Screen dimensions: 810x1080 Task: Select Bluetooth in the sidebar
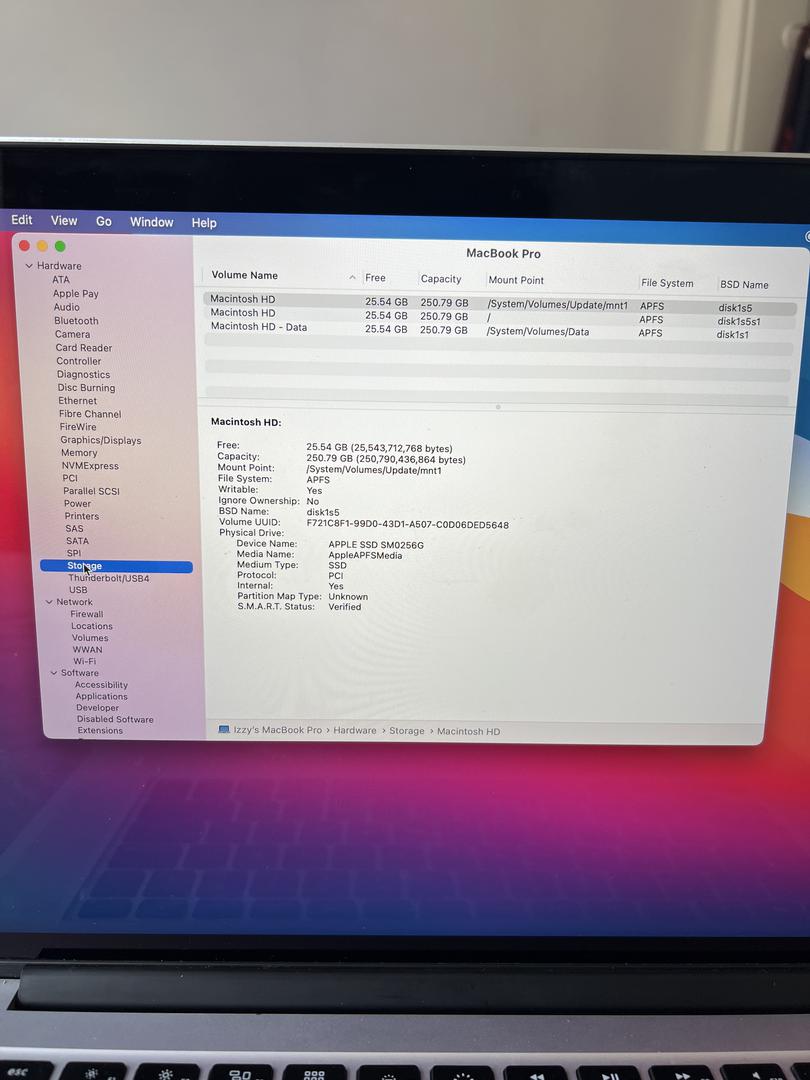[x=76, y=321]
